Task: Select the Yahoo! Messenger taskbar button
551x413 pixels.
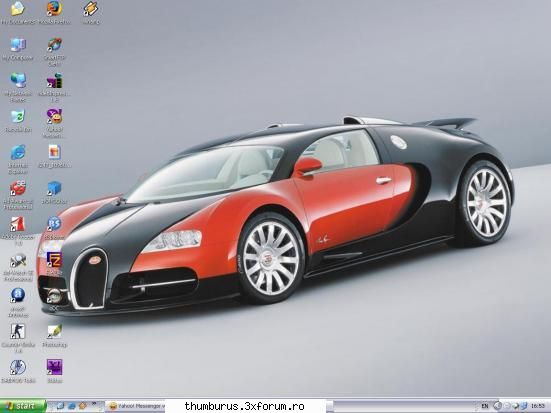Action: (135, 406)
